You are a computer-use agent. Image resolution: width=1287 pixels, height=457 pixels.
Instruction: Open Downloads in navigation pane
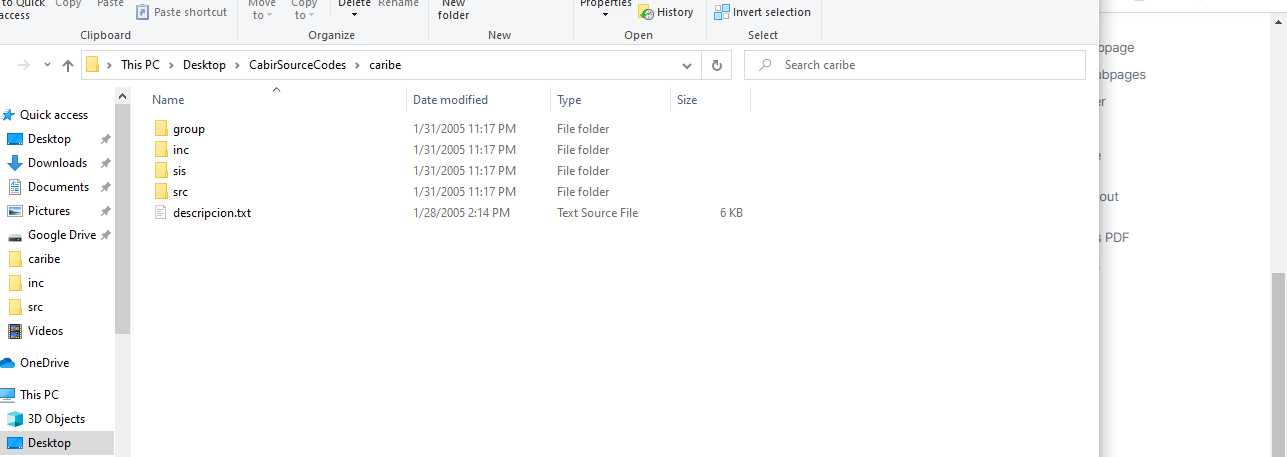pyautogui.click(x=57, y=163)
